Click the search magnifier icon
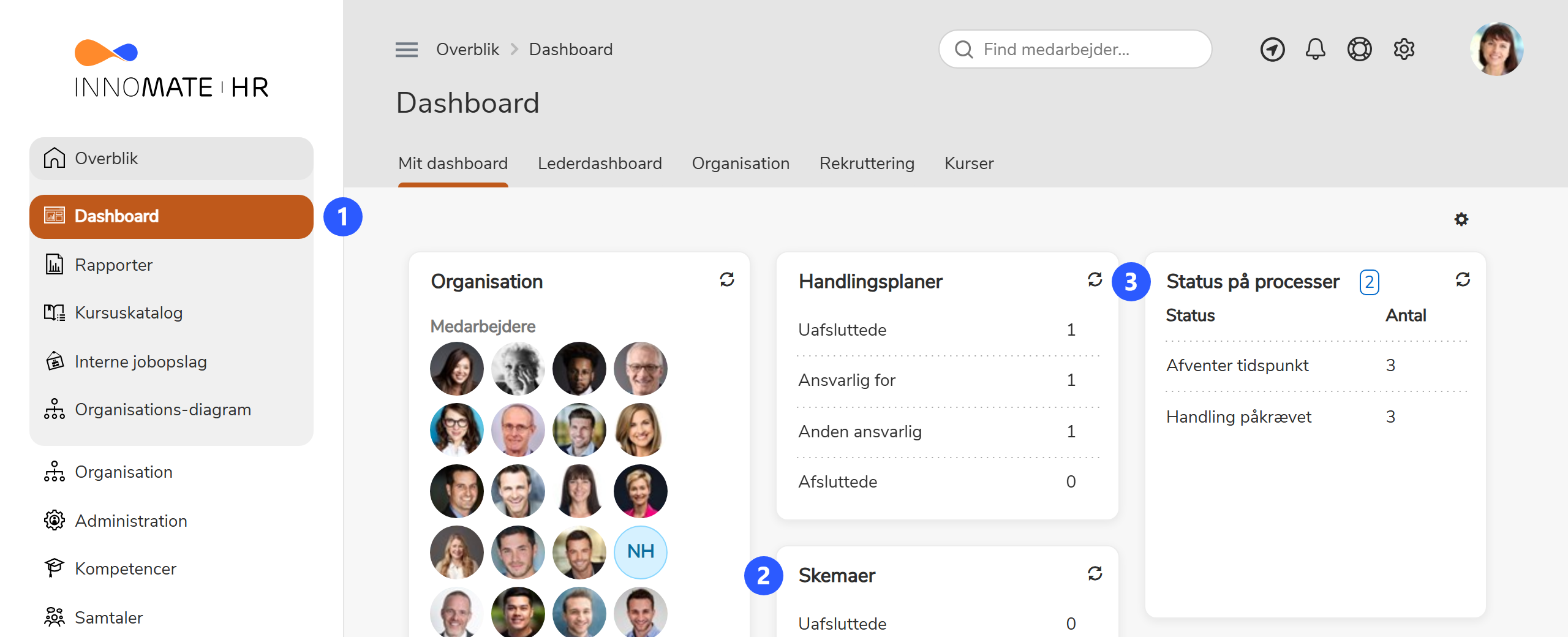 (x=964, y=50)
